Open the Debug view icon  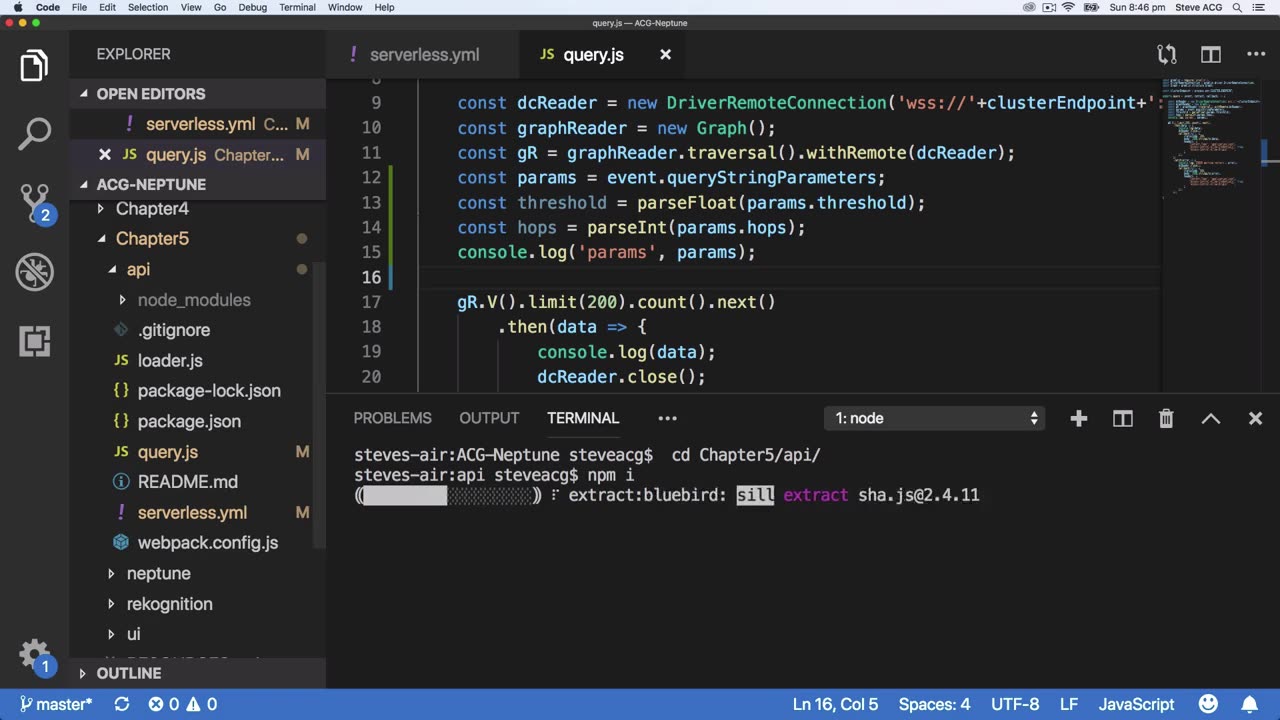click(34, 272)
